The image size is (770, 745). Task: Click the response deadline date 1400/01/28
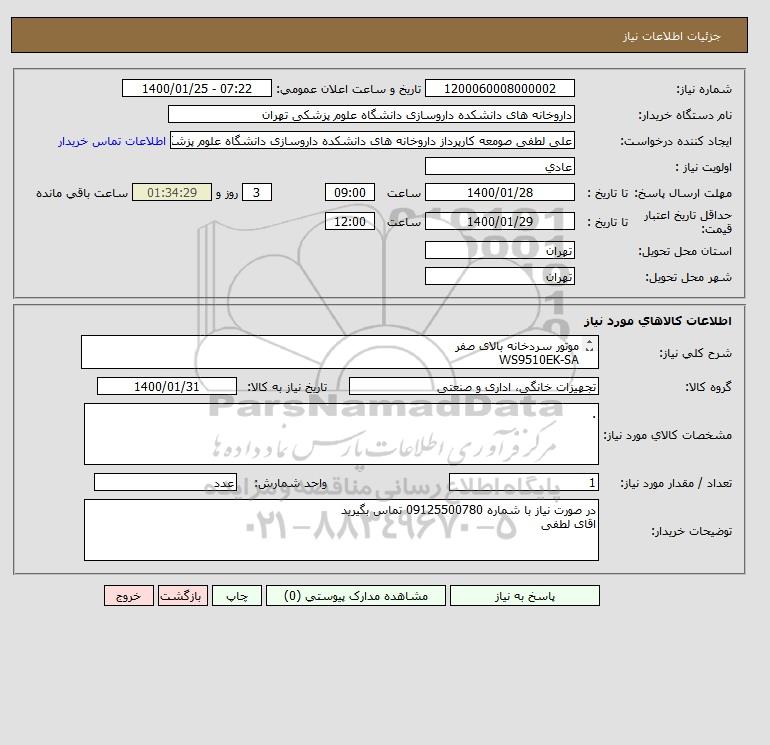tap(499, 193)
